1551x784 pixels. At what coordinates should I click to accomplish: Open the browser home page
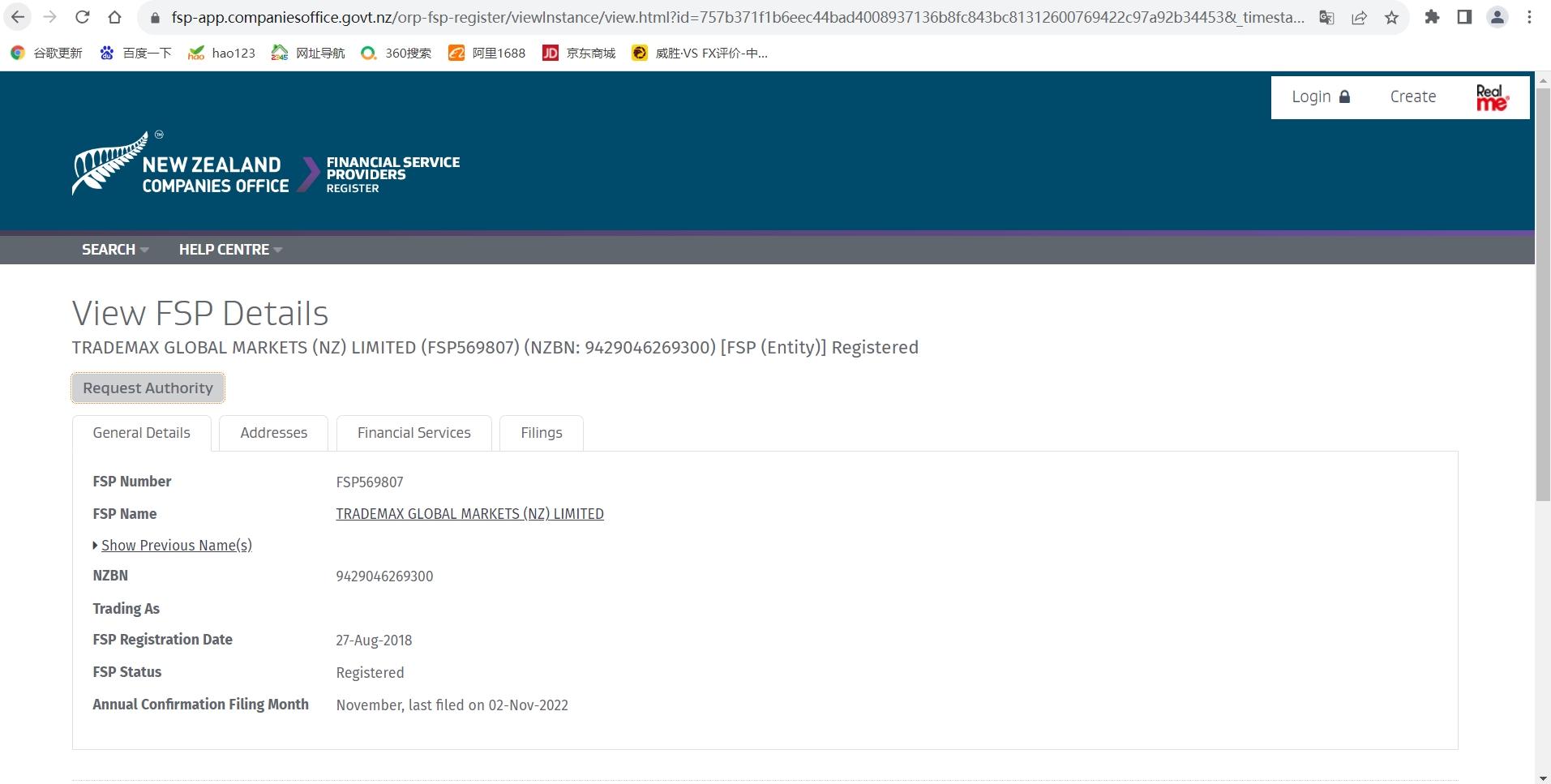pos(114,17)
